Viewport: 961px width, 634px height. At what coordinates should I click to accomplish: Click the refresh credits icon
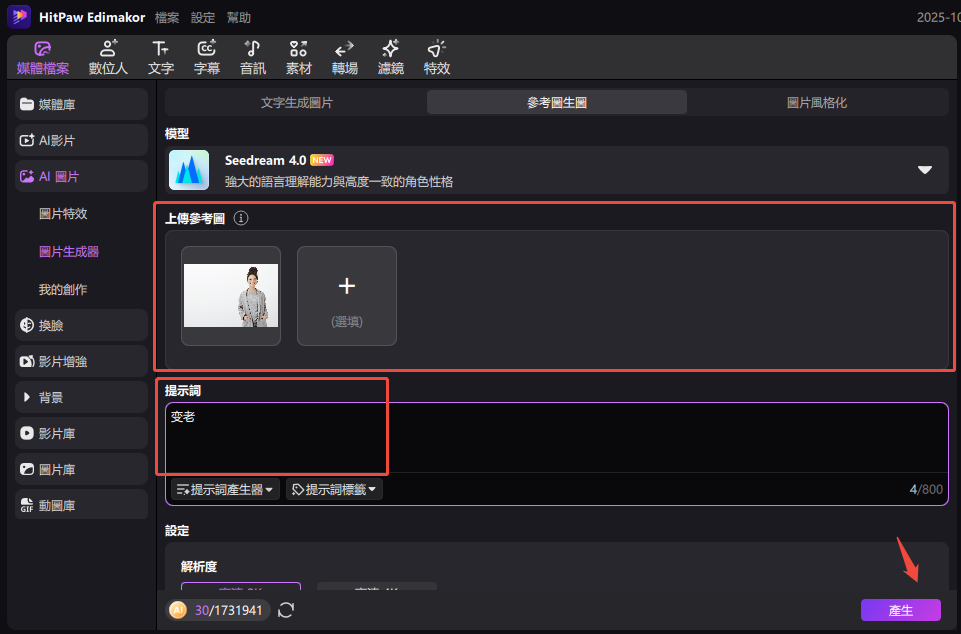click(286, 610)
